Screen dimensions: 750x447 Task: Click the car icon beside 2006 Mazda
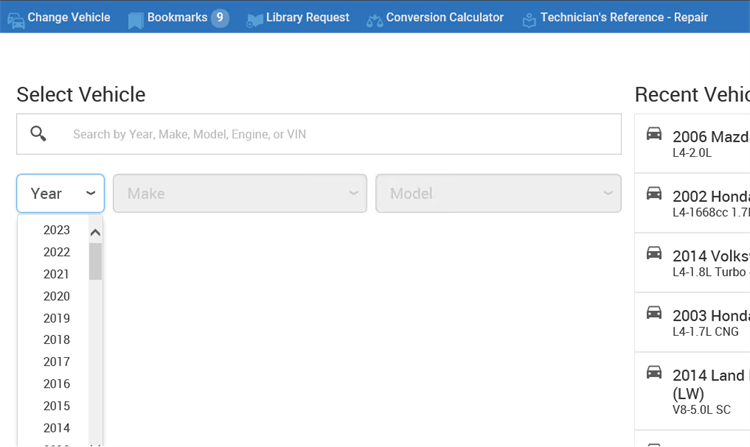(x=654, y=134)
